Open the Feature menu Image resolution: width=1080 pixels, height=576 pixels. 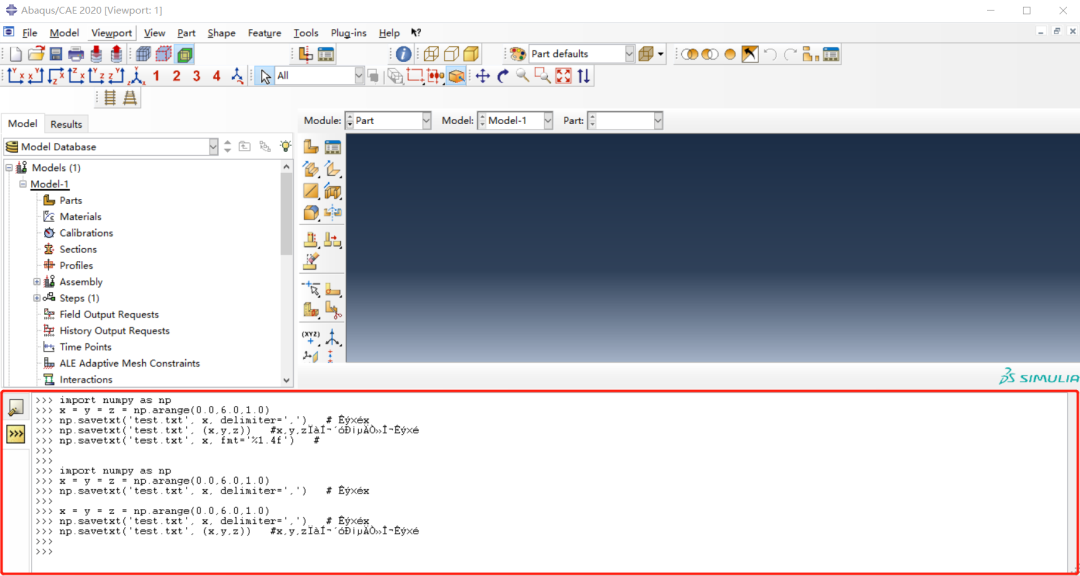pyautogui.click(x=264, y=32)
